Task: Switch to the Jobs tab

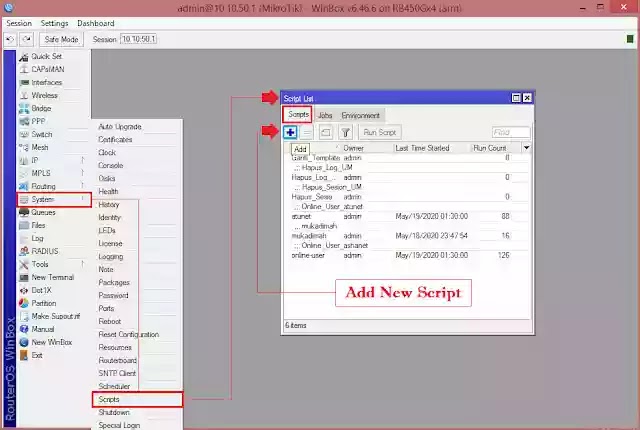Action: tap(325, 115)
